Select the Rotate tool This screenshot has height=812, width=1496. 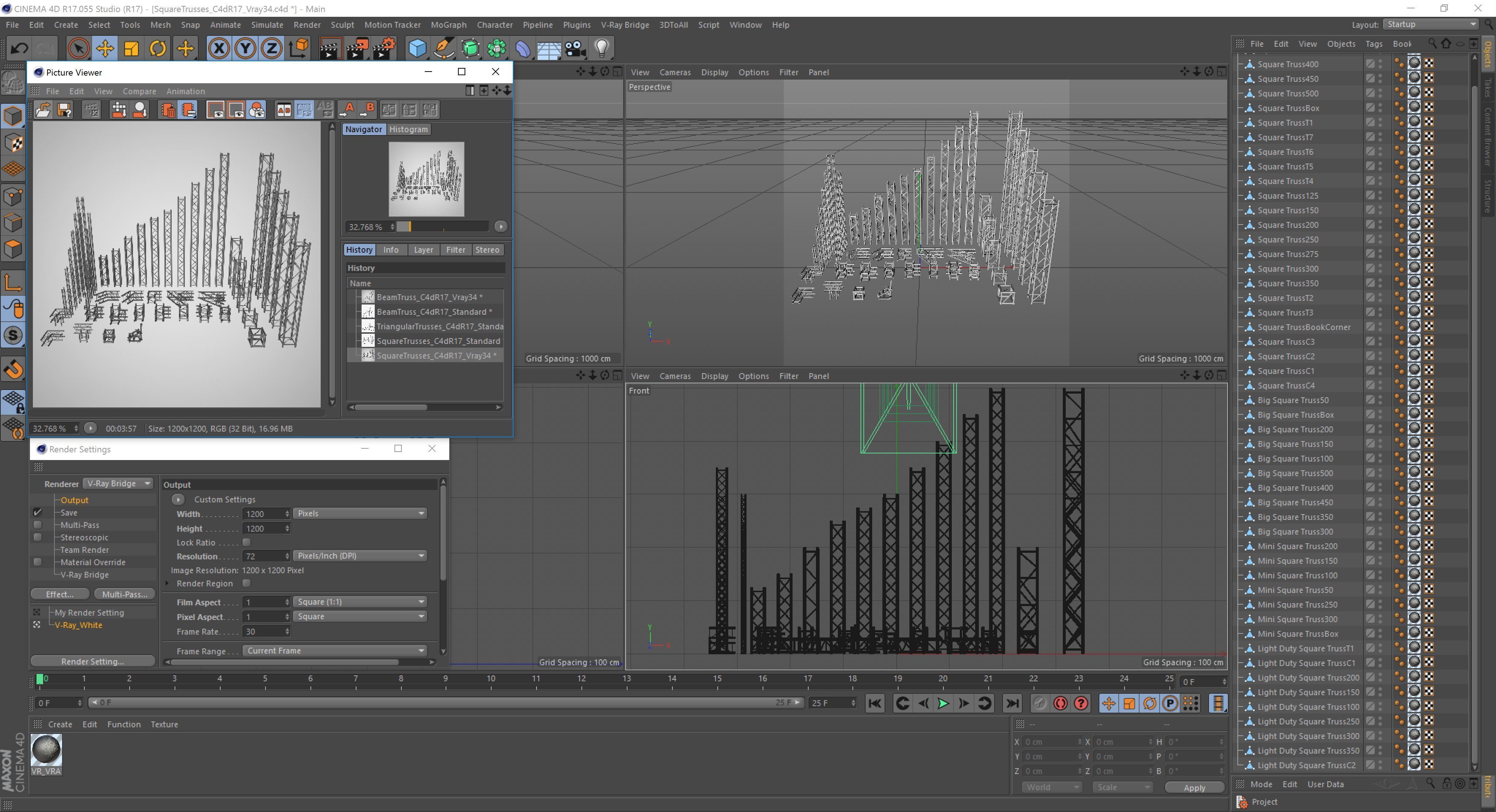pos(157,48)
